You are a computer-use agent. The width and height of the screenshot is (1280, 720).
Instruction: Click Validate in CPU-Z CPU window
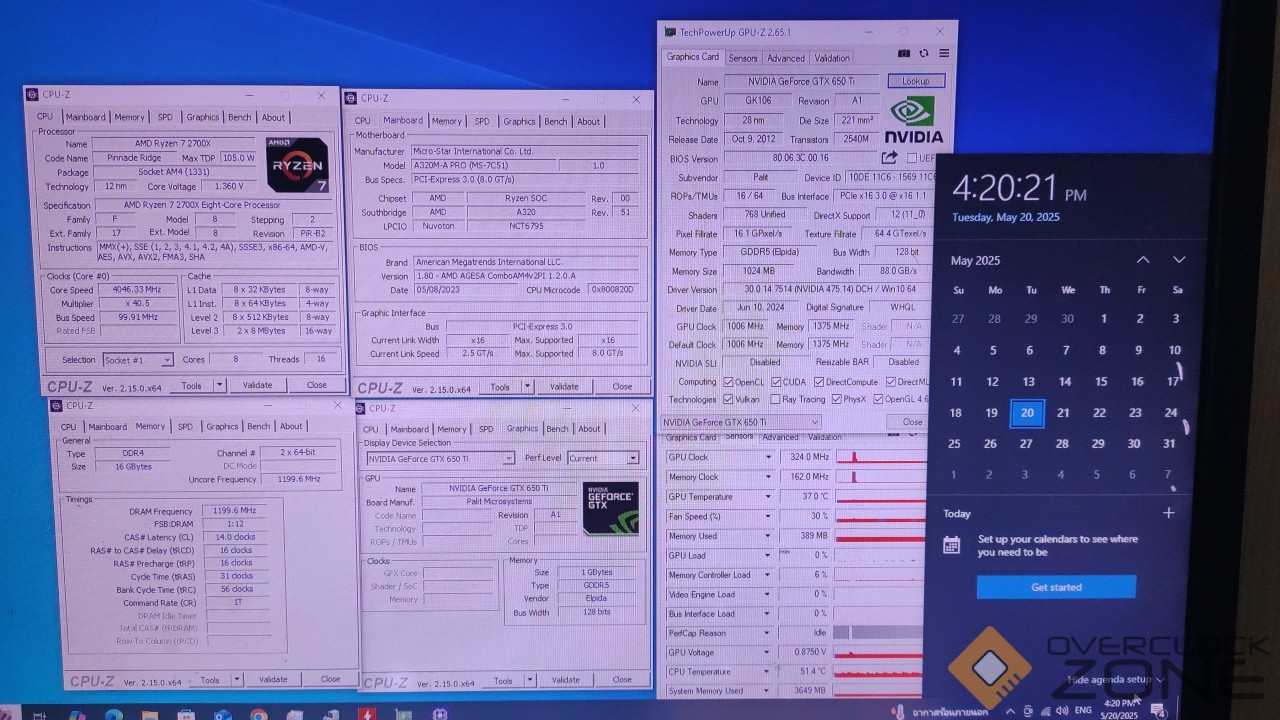[x=257, y=385]
